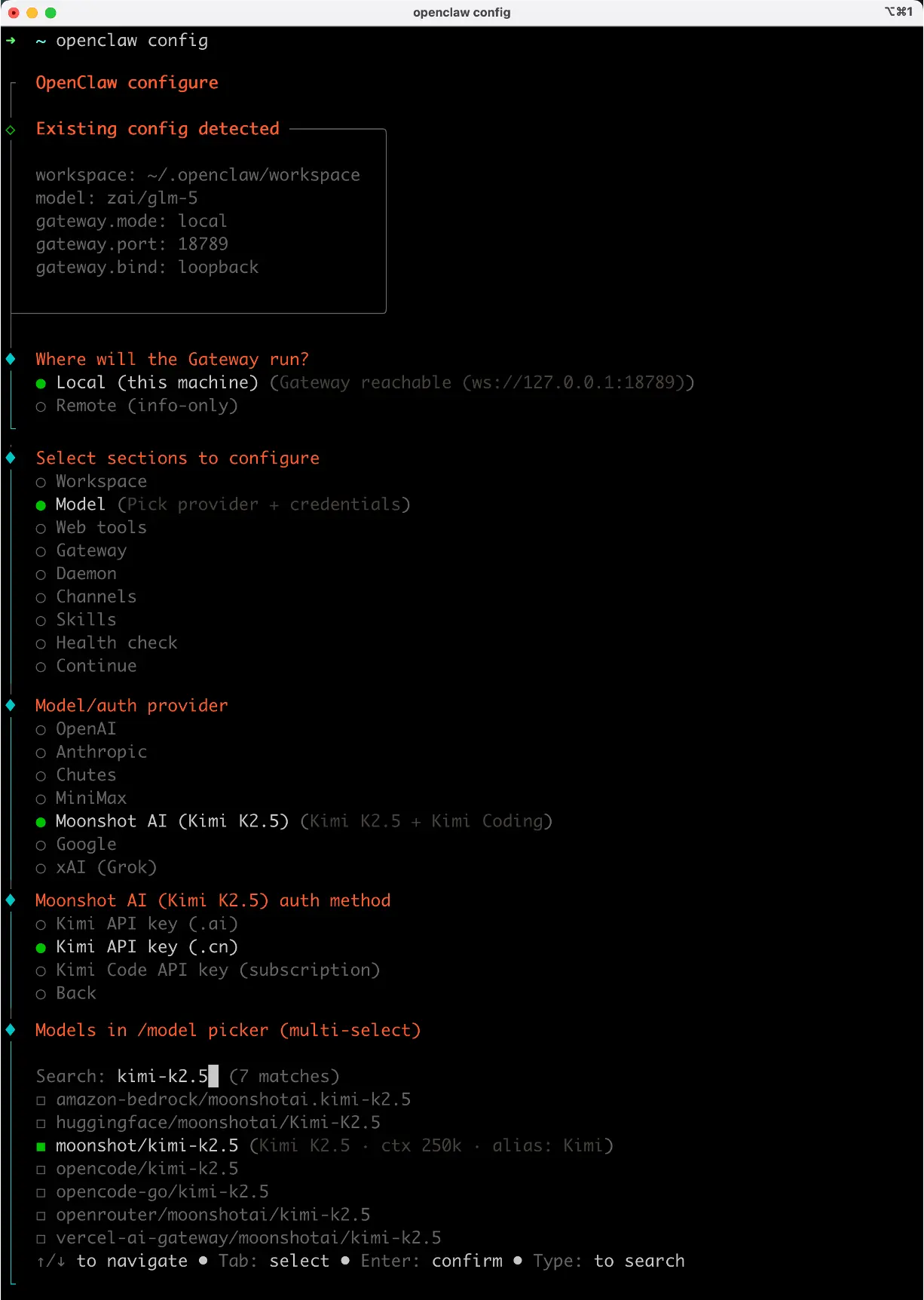924x1300 pixels.
Task: Pick Google as model provider
Action: (76, 845)
